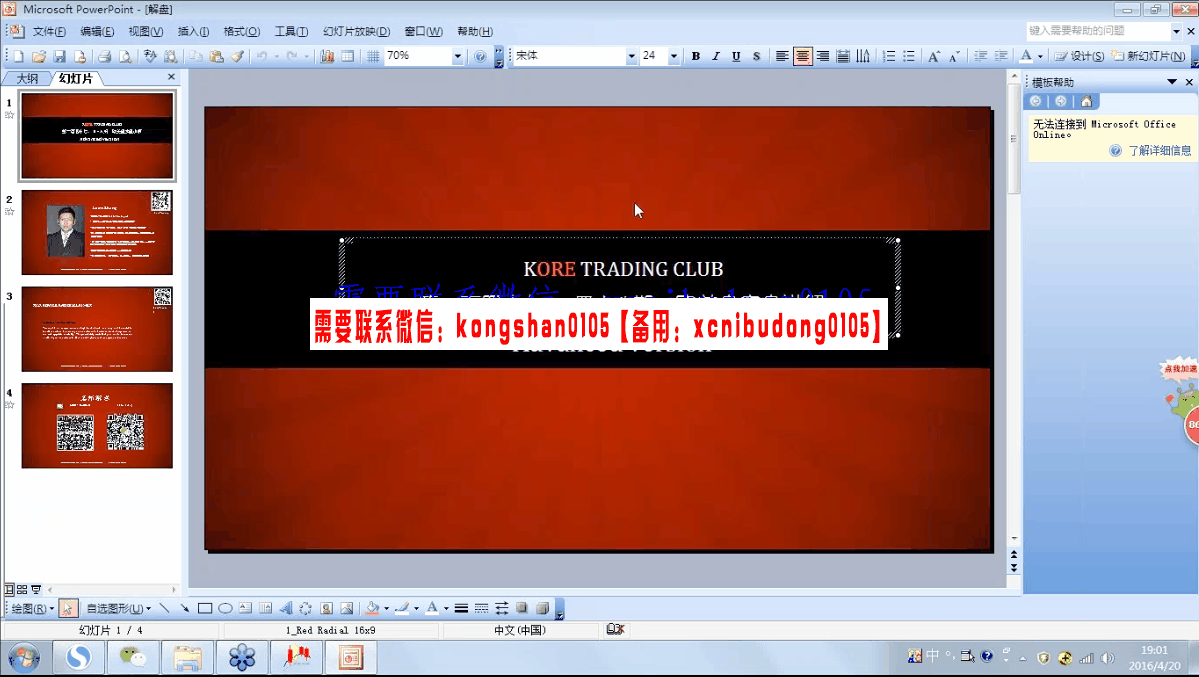Expand the 模板帮助 task pane menu arrow
Image resolution: width=1199 pixels, height=677 pixels.
(1171, 82)
